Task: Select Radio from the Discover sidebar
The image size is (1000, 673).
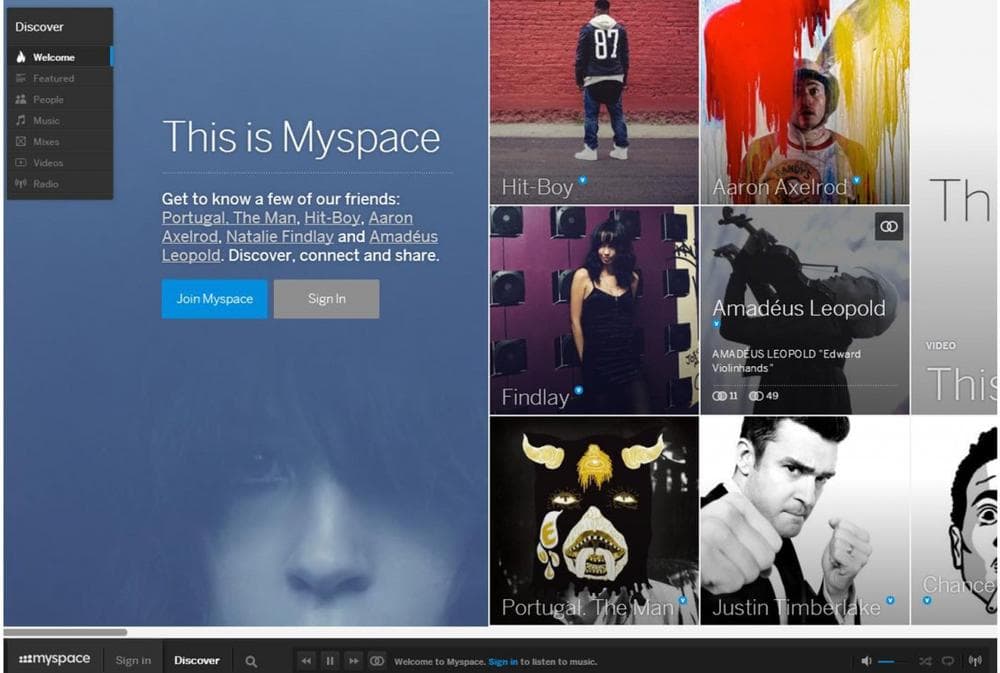Action: coord(46,183)
